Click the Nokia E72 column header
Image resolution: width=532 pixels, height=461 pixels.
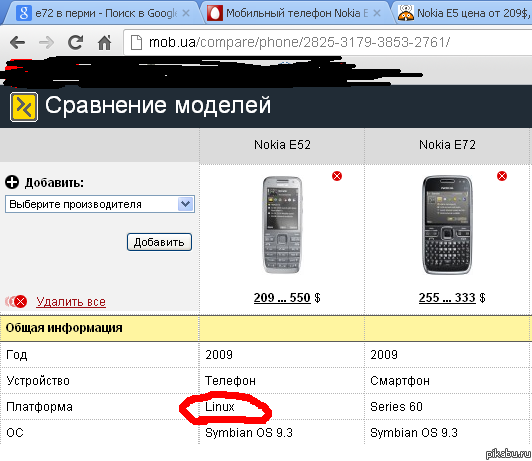(x=447, y=145)
